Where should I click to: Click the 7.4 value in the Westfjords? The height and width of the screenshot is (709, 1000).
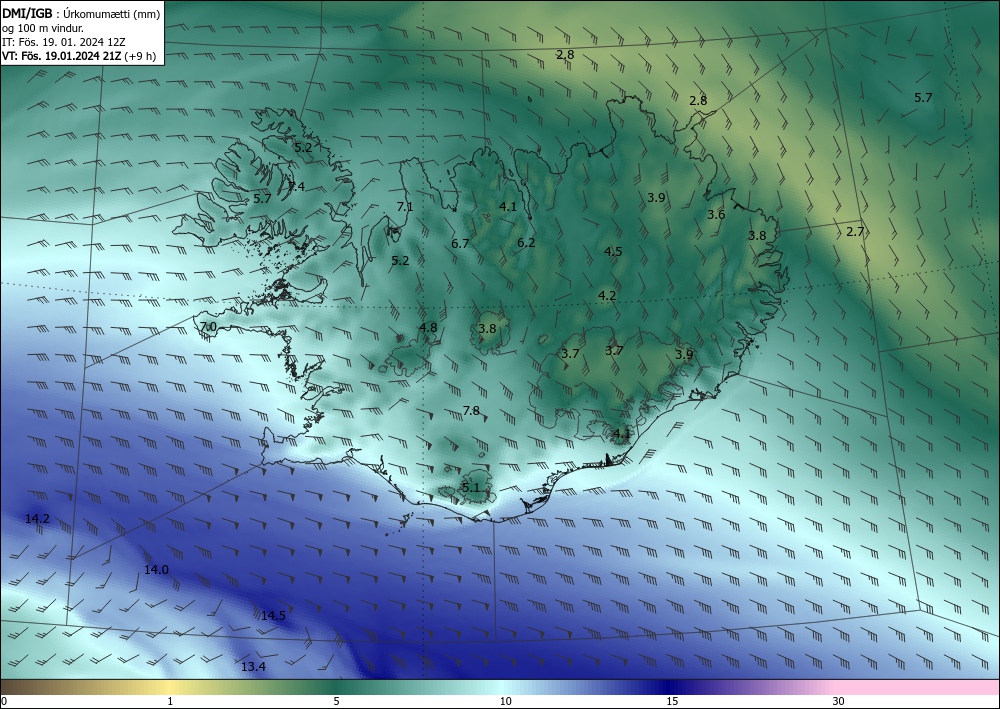coord(297,186)
